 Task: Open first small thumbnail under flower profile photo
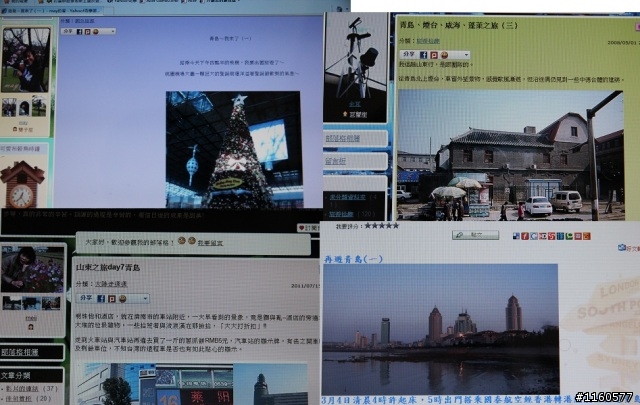point(11,303)
